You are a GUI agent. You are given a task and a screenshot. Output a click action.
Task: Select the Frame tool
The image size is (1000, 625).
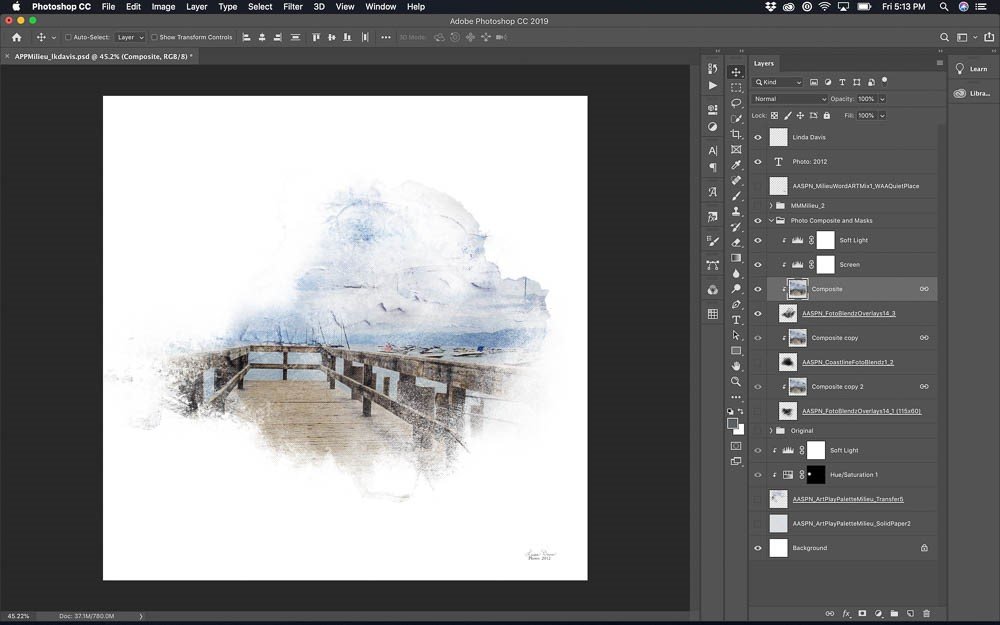(x=736, y=149)
